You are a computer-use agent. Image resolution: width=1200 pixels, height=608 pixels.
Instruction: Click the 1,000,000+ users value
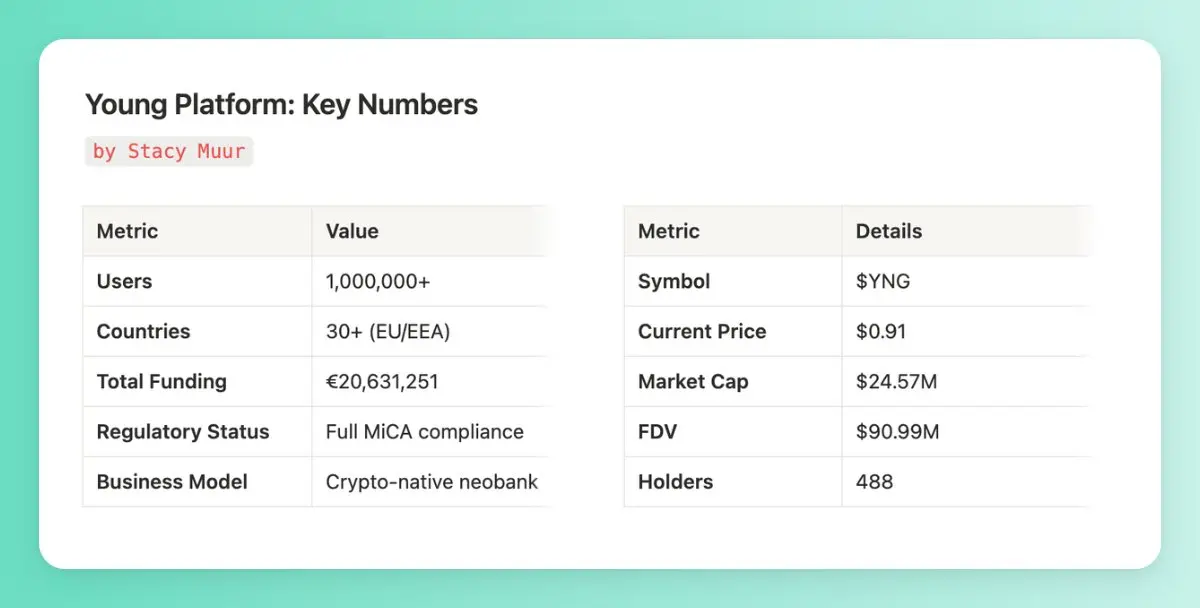378,281
